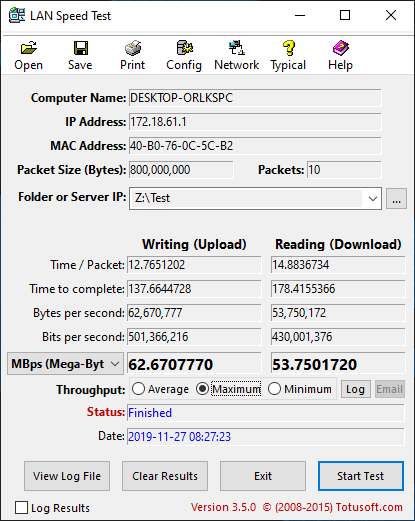Image resolution: width=415 pixels, height=521 pixels.
Task: Browse for folder with the ellipsis button
Action: 396,199
